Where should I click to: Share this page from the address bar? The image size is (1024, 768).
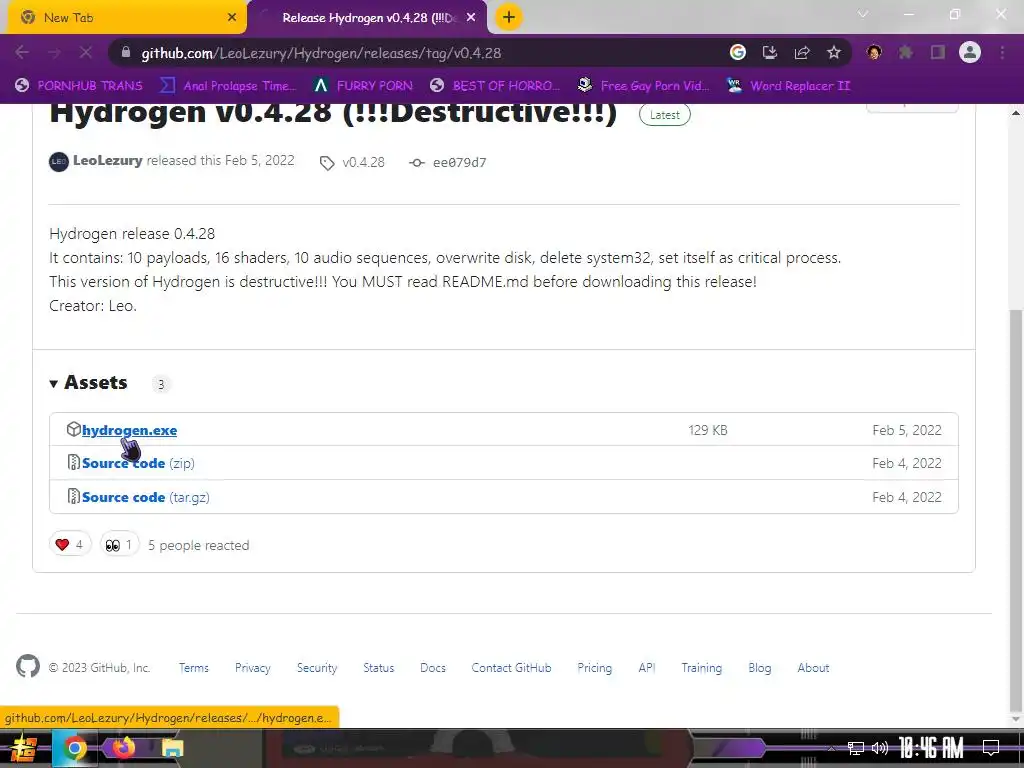point(802,52)
